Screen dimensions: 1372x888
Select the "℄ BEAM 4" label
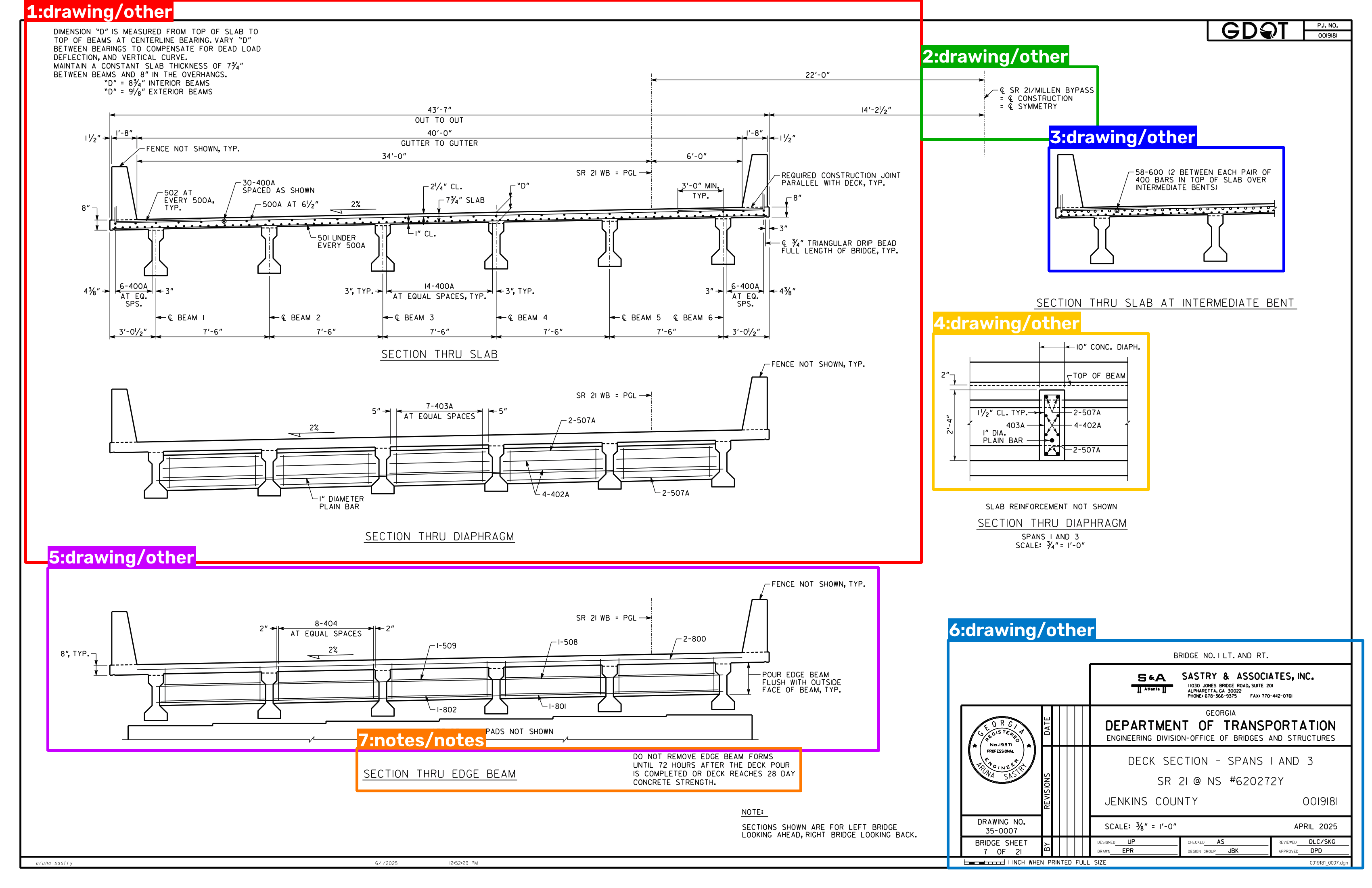(x=527, y=318)
